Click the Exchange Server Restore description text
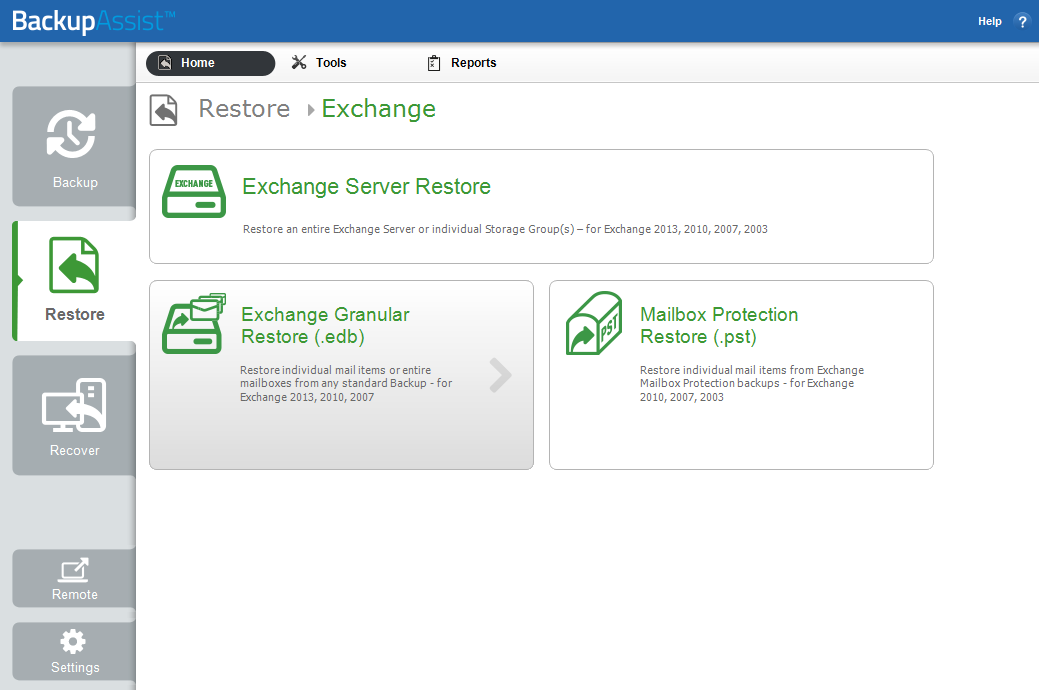 (505, 229)
